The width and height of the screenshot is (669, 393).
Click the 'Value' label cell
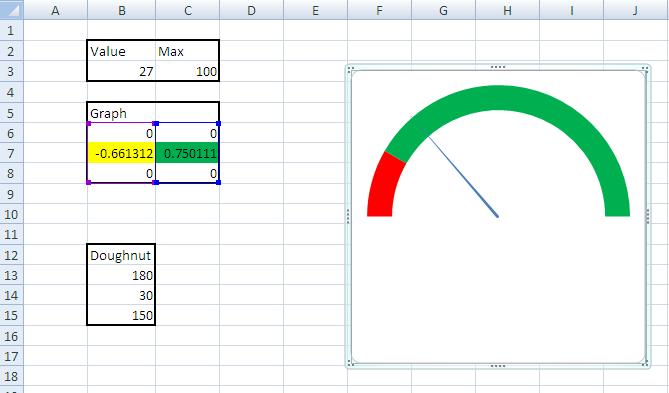click(x=122, y=51)
